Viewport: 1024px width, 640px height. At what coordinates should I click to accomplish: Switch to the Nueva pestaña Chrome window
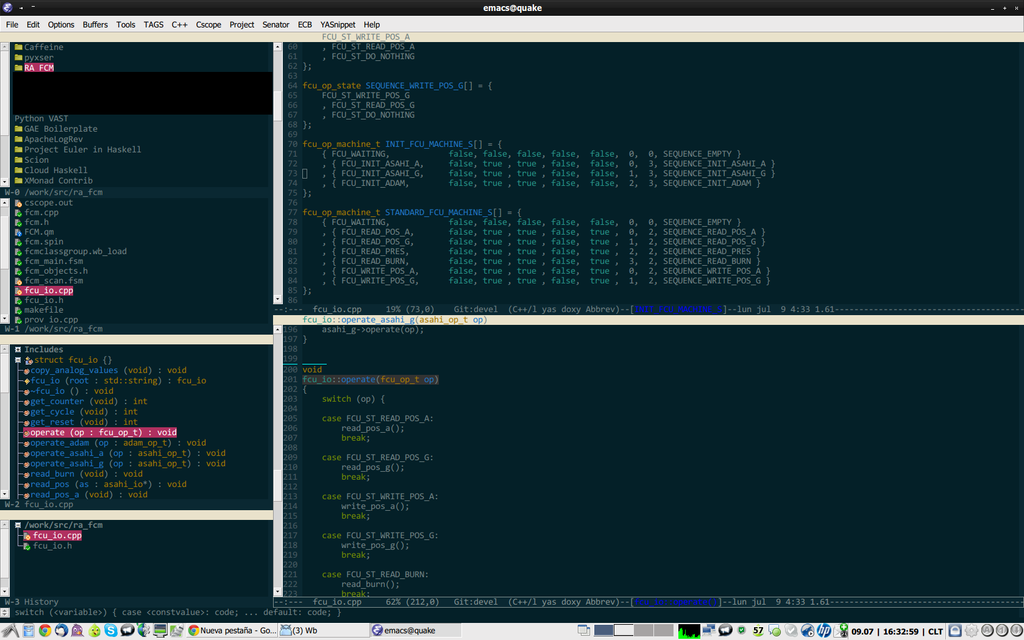(x=232, y=630)
